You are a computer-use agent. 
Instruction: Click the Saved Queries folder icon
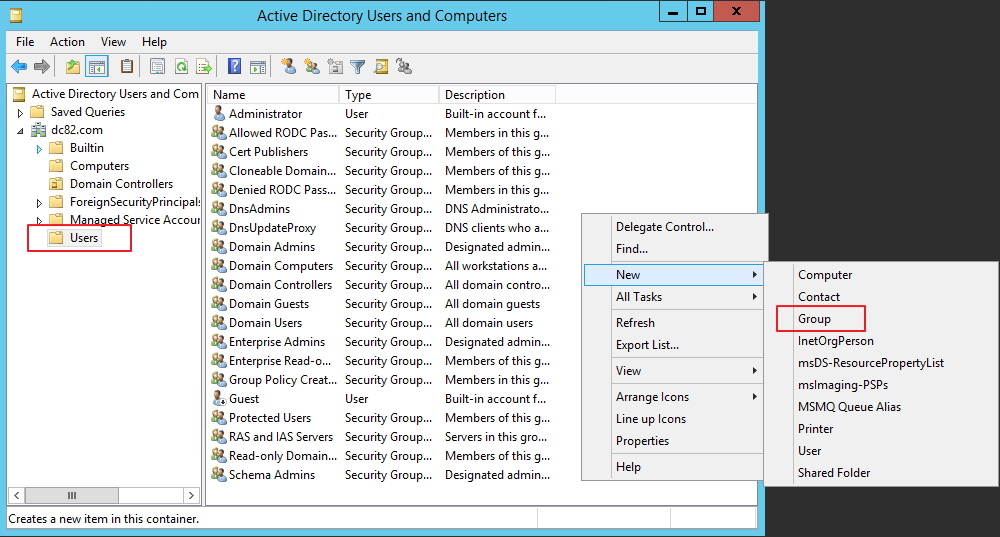[x=38, y=112]
